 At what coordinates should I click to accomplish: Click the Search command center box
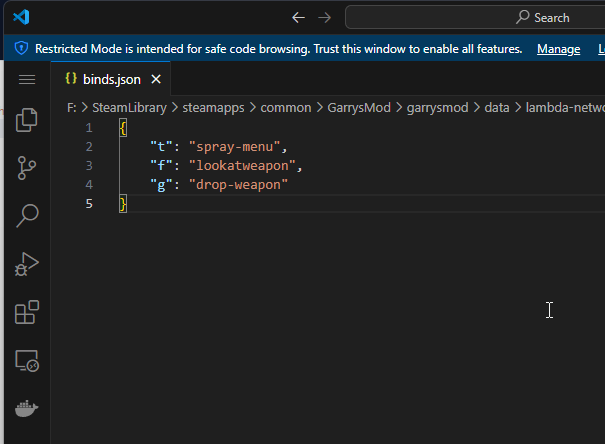475,17
